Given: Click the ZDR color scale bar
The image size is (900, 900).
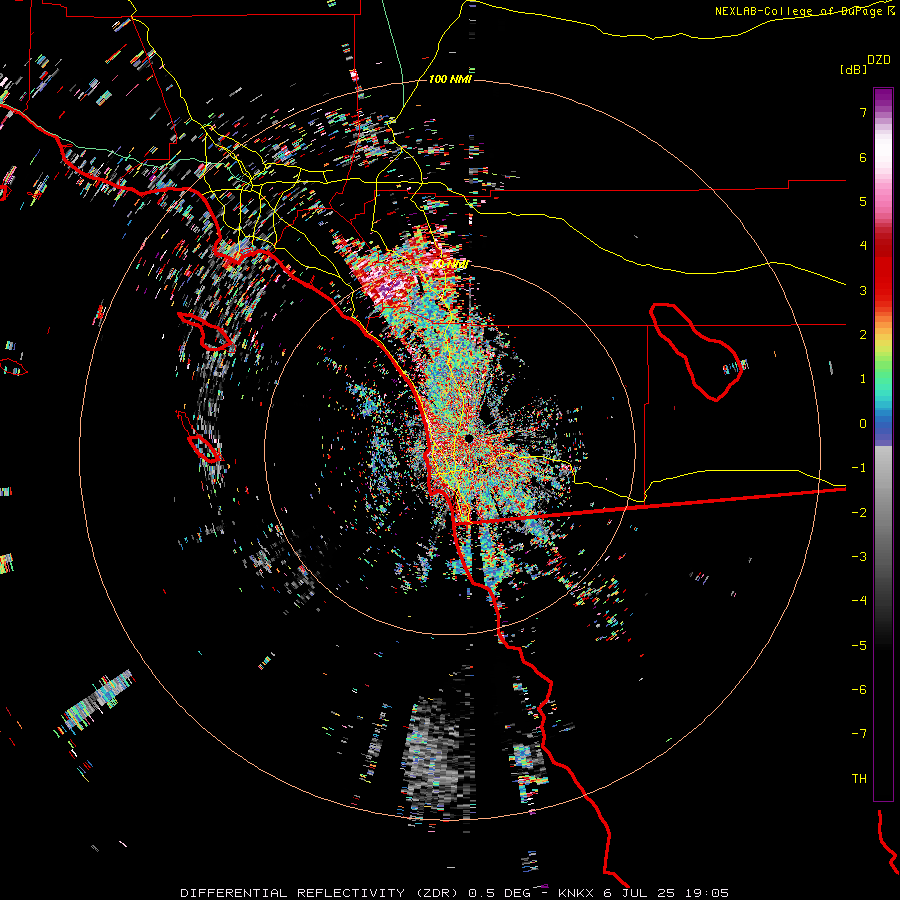Looking at the screenshot, I should tap(883, 444).
